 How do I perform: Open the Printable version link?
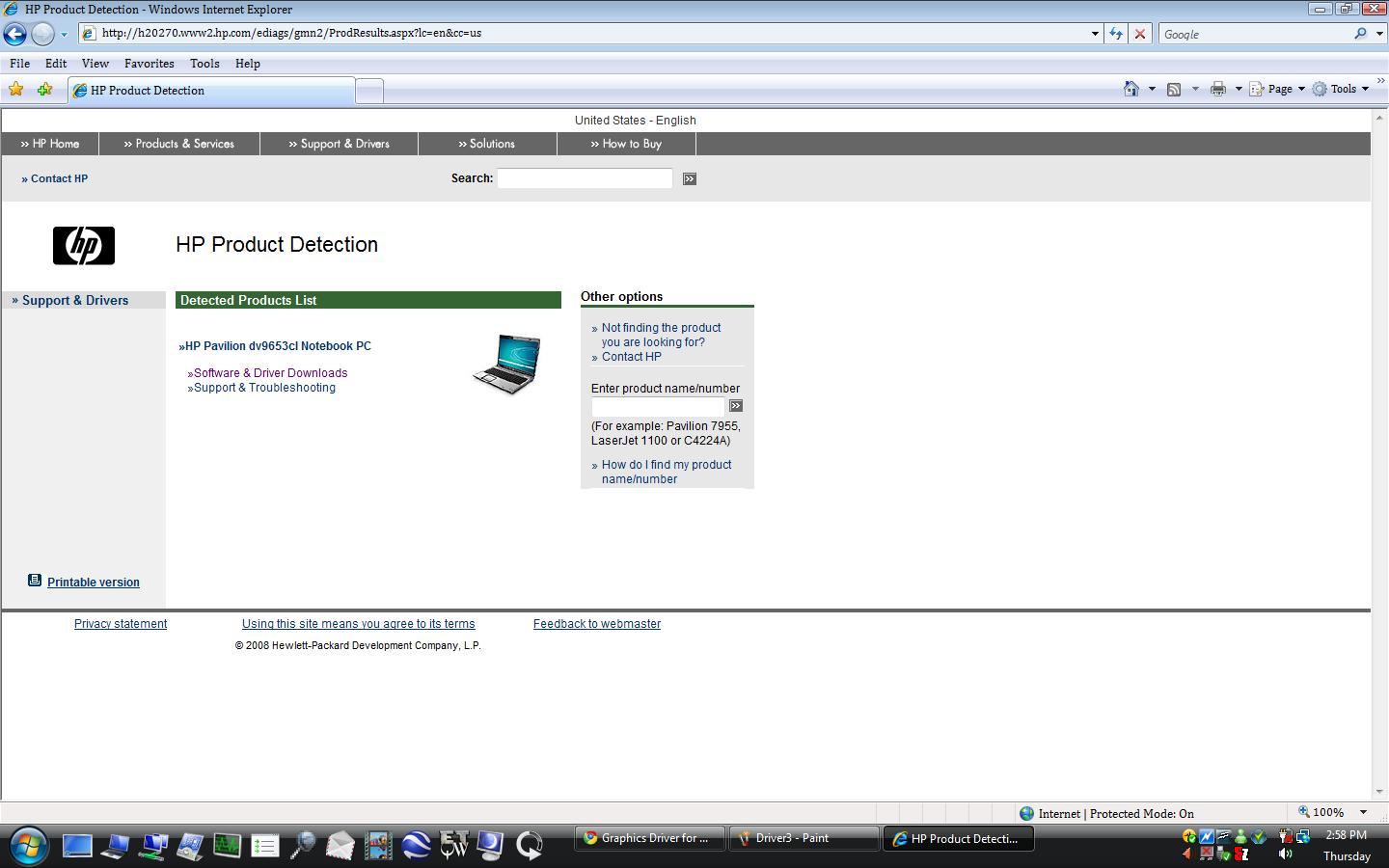pos(94,583)
